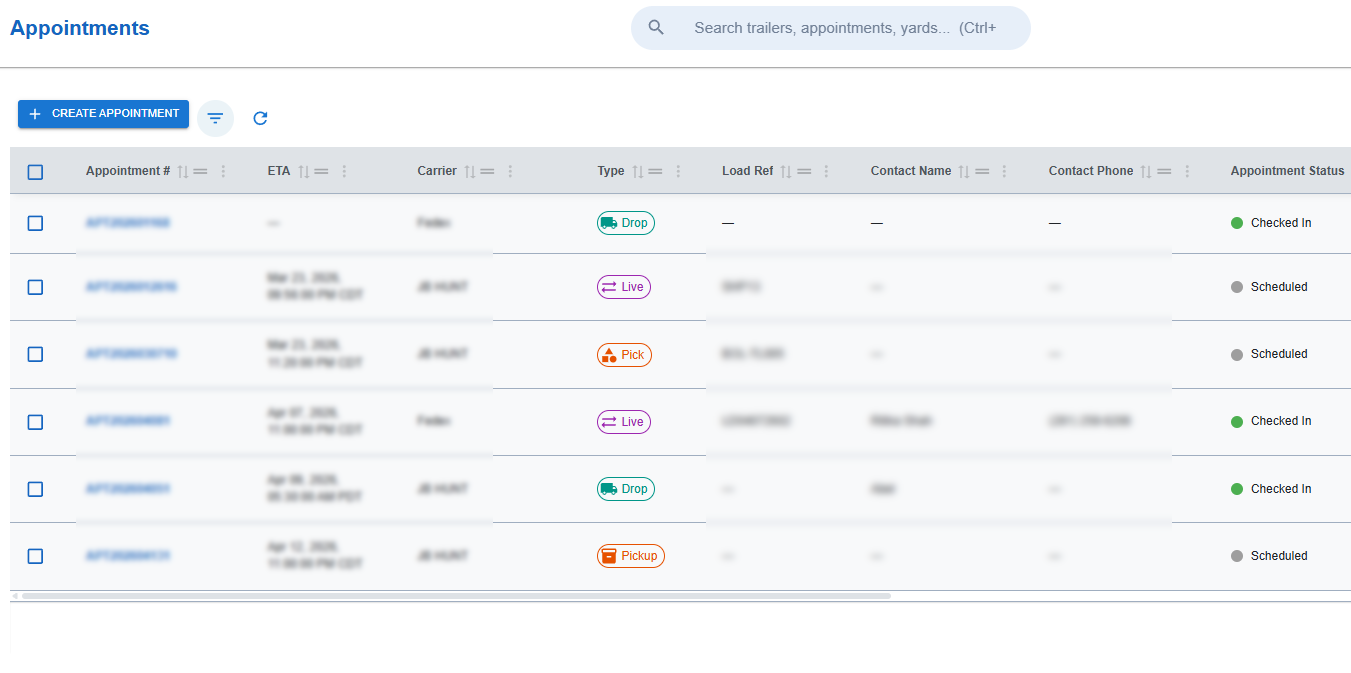The height and width of the screenshot is (673, 1351).
Task: Check the first row's Fedex Drop checkbox
Action: (35, 223)
